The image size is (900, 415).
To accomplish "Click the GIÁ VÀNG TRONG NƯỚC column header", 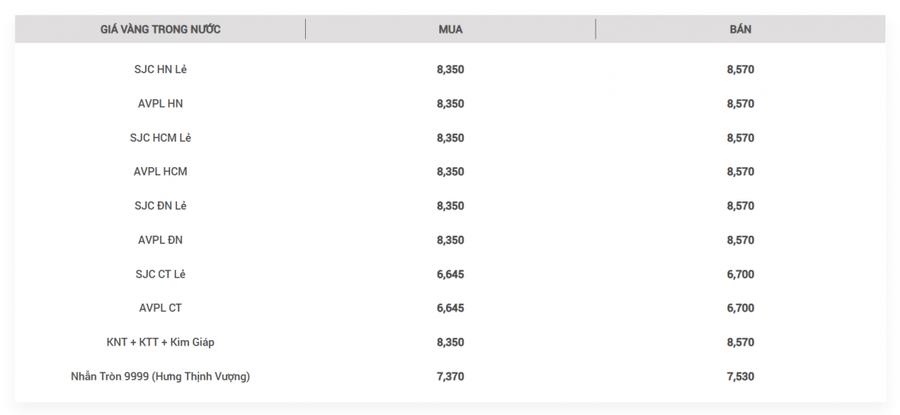I will pos(160,29).
